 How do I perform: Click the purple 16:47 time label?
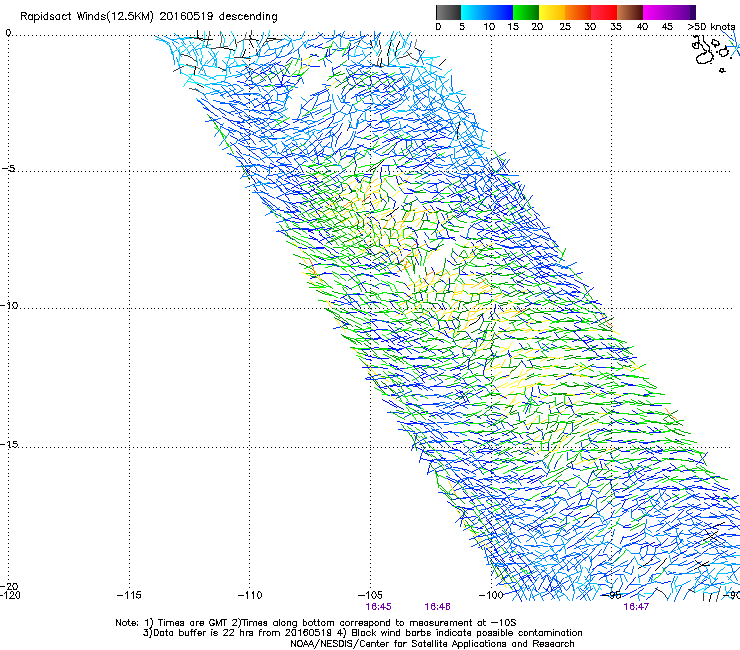[x=636, y=607]
